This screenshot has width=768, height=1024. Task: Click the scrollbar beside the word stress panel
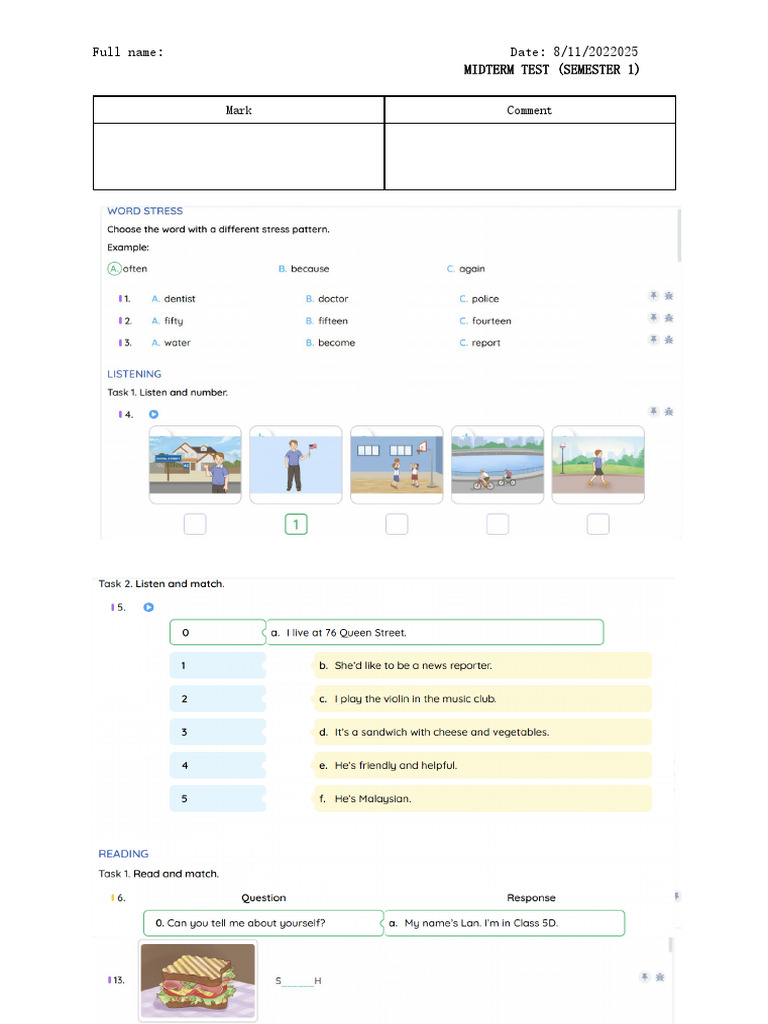(x=679, y=235)
